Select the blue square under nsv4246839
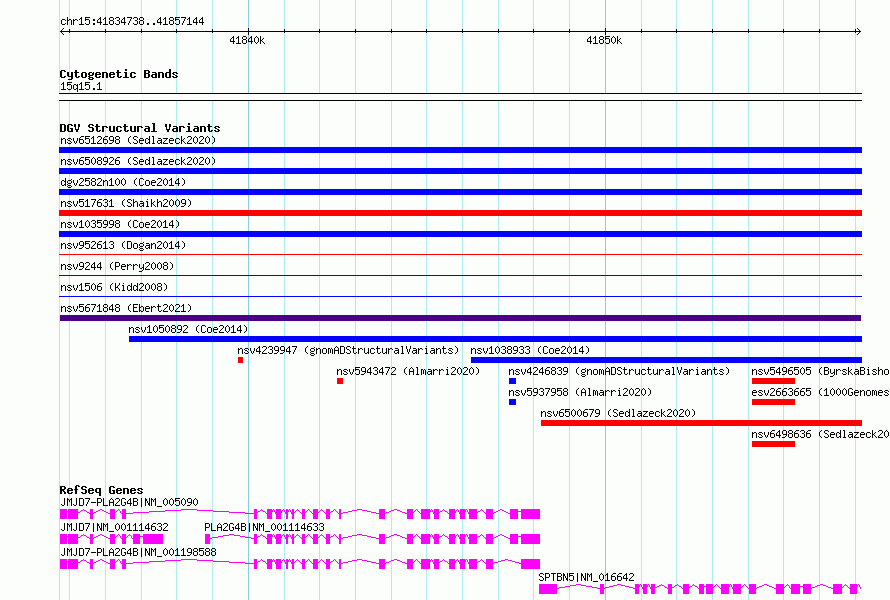Image resolution: width=890 pixels, height=600 pixels. [x=513, y=381]
